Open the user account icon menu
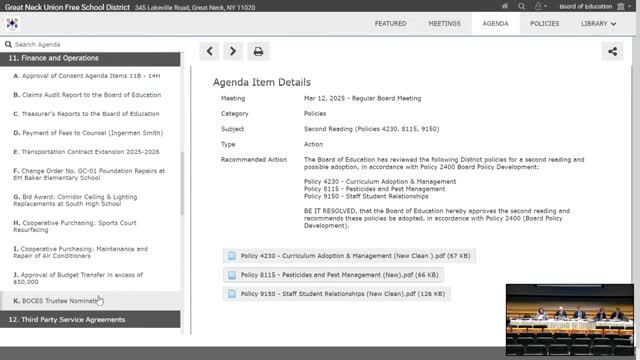Image resolution: width=640 pixels, height=360 pixels. [x=540, y=6]
